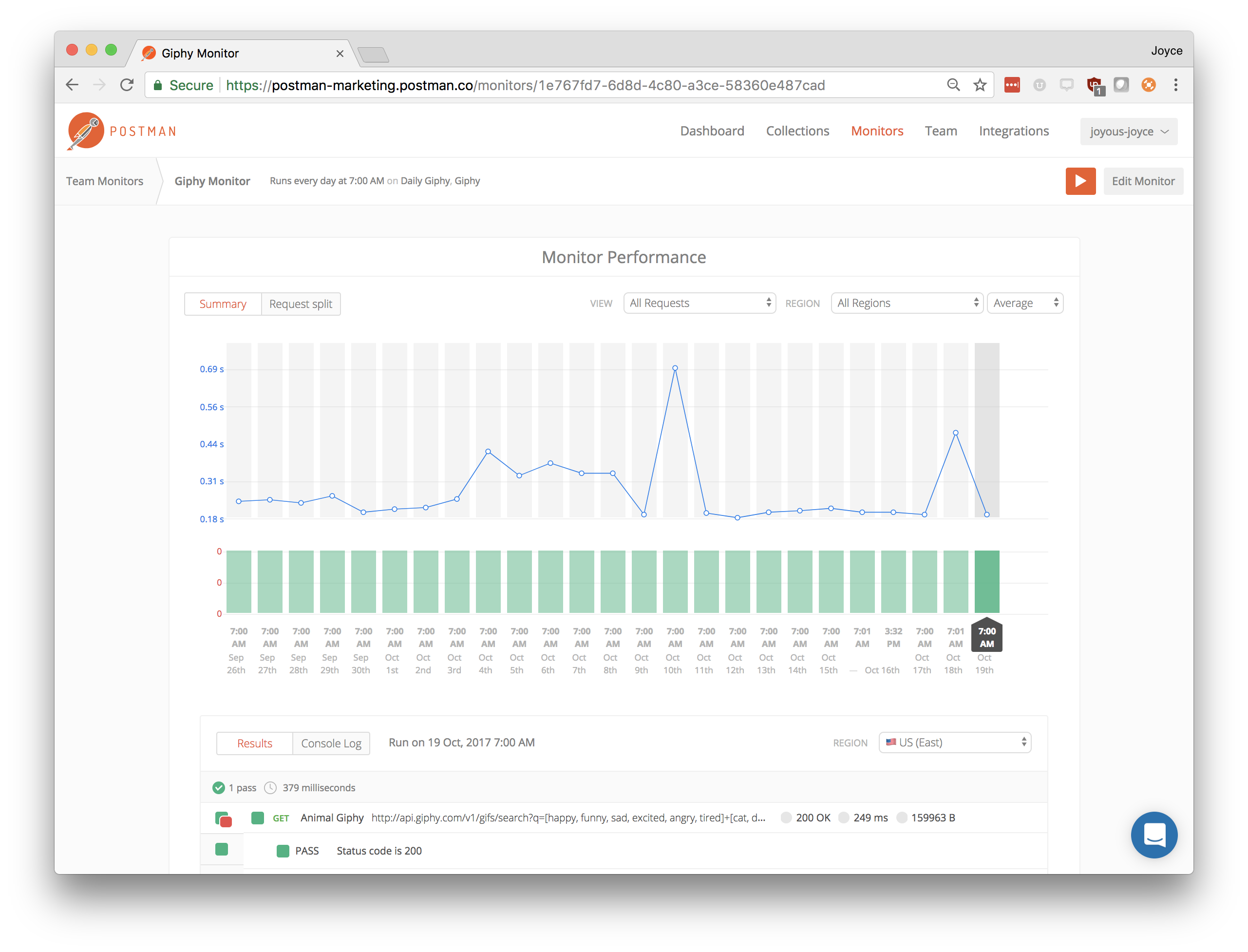1248x952 pixels.
Task: Open the Intercom chat bubble icon
Action: (x=1153, y=834)
